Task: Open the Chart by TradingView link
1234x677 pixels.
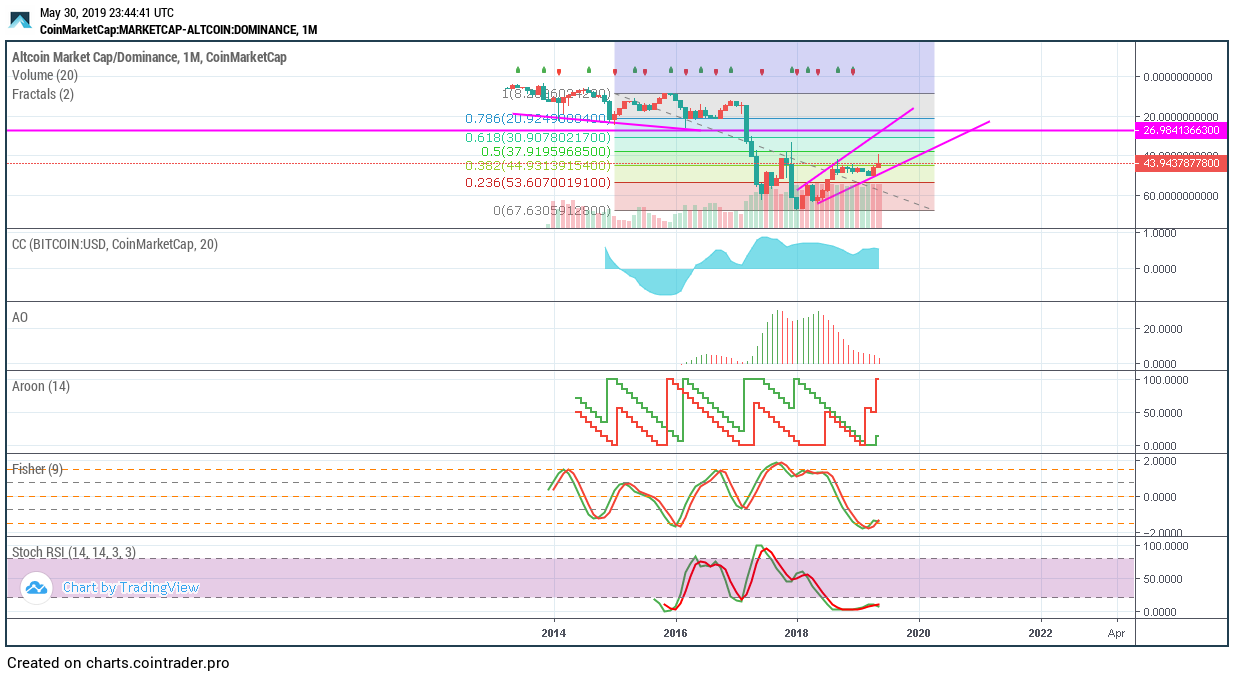Action: 130,588
